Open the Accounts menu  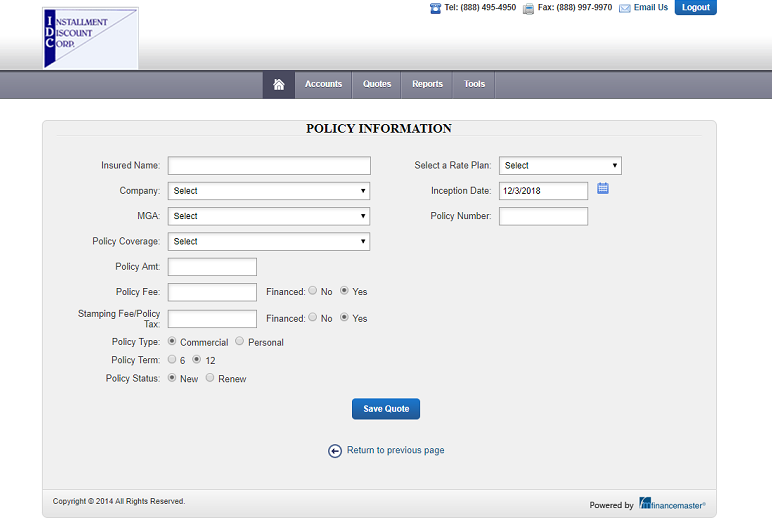pyautogui.click(x=323, y=85)
